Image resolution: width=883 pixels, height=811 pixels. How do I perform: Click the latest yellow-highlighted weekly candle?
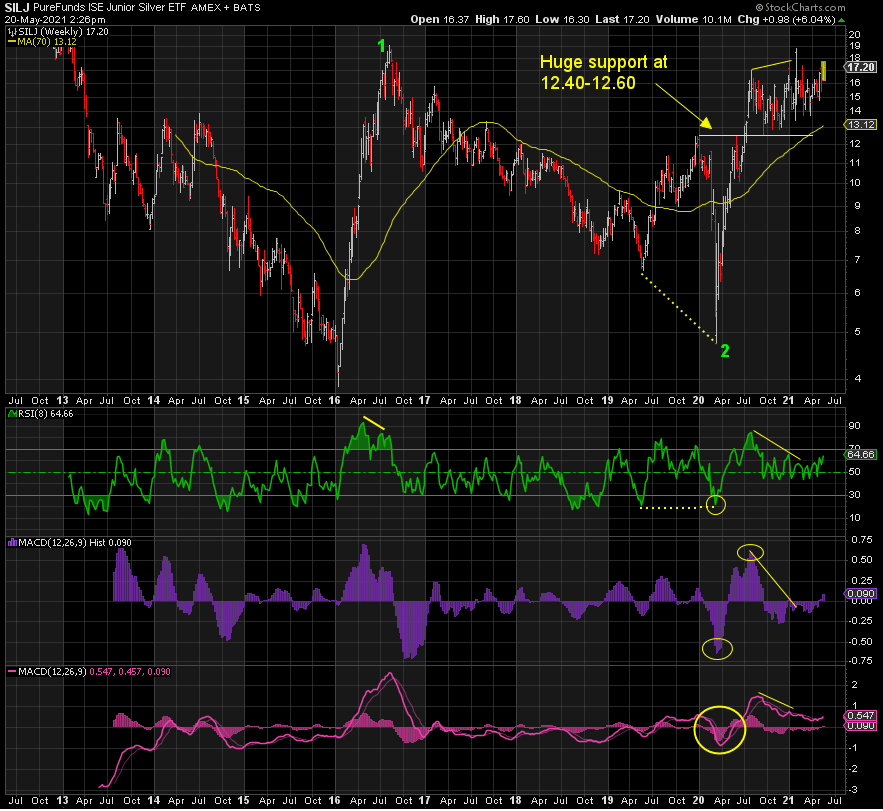coord(823,71)
